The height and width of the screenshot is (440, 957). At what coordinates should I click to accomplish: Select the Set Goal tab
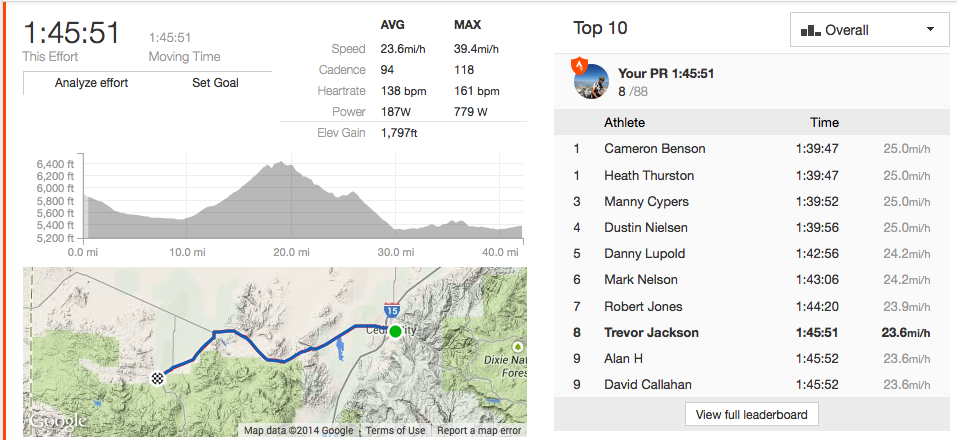click(215, 83)
